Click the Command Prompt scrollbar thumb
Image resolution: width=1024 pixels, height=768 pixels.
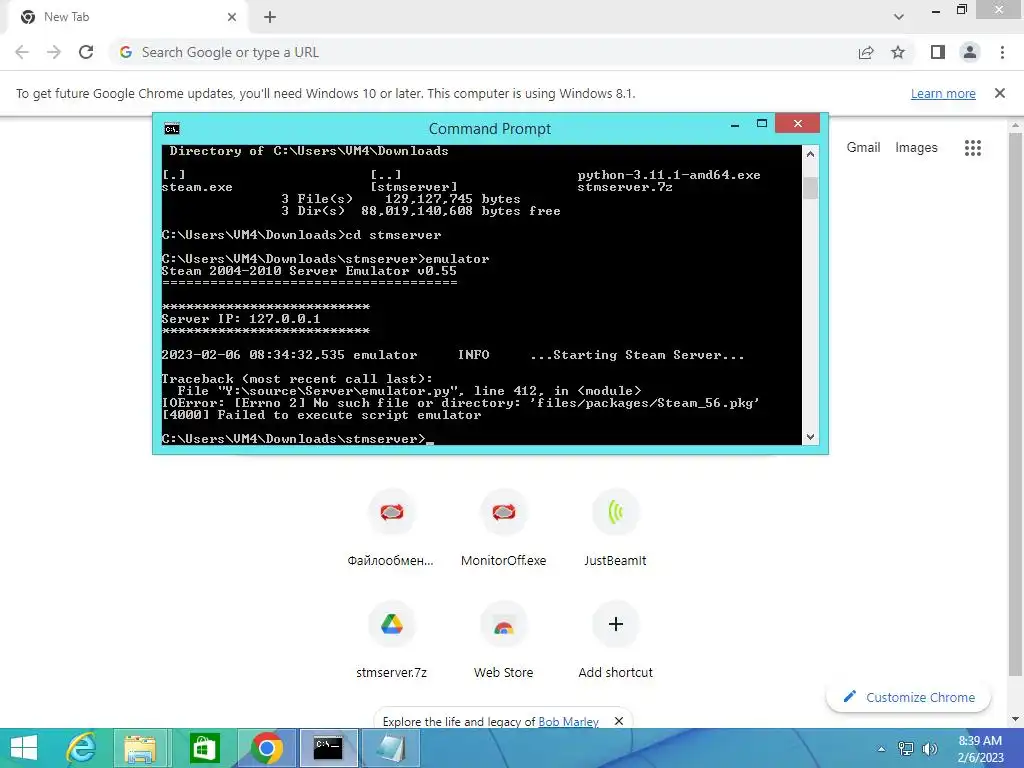[810, 188]
